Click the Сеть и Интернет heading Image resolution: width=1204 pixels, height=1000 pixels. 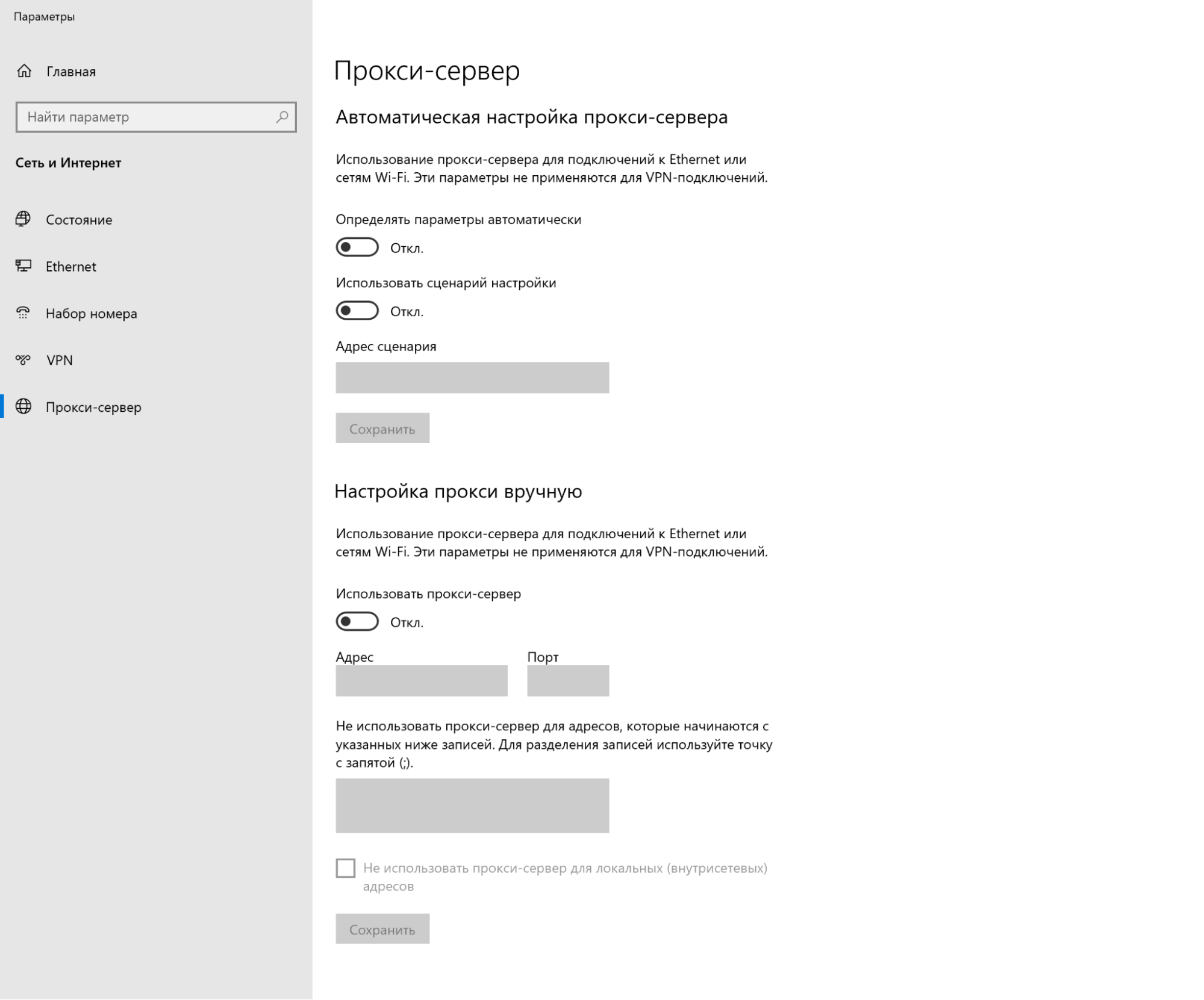(68, 163)
